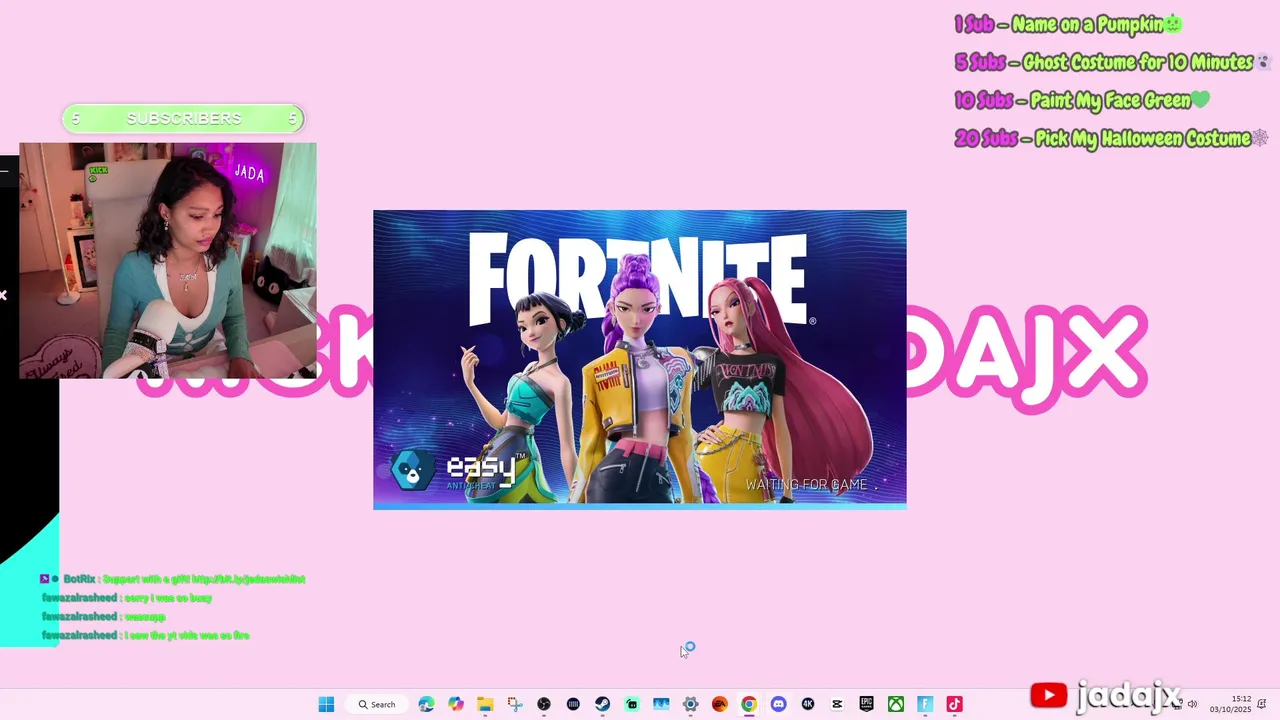Image resolution: width=1280 pixels, height=720 pixels.
Task: Open the green robot-face taskbar app
Action: 632,704
